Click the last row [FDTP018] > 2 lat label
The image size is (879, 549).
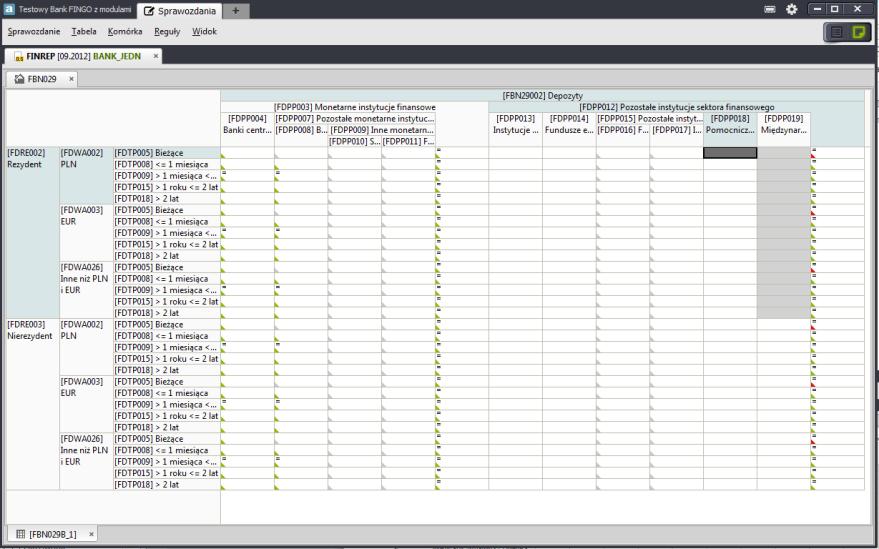click(x=166, y=485)
